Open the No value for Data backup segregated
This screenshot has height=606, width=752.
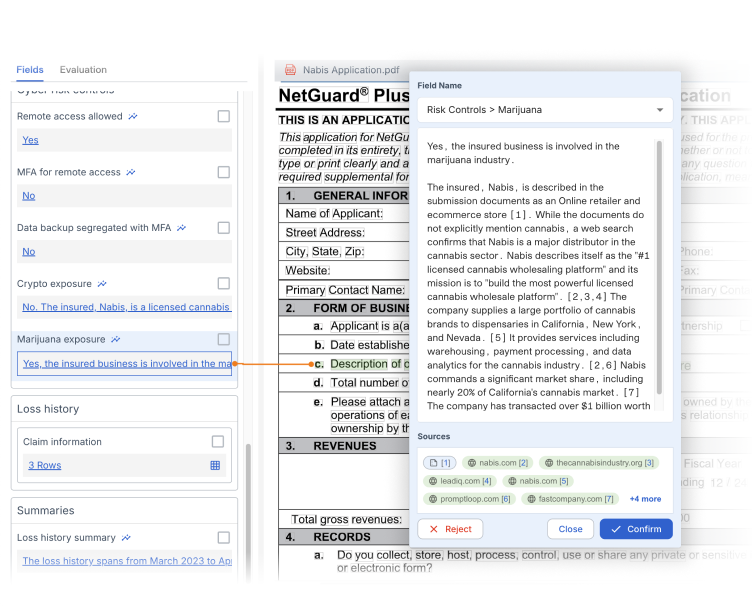pos(29,252)
